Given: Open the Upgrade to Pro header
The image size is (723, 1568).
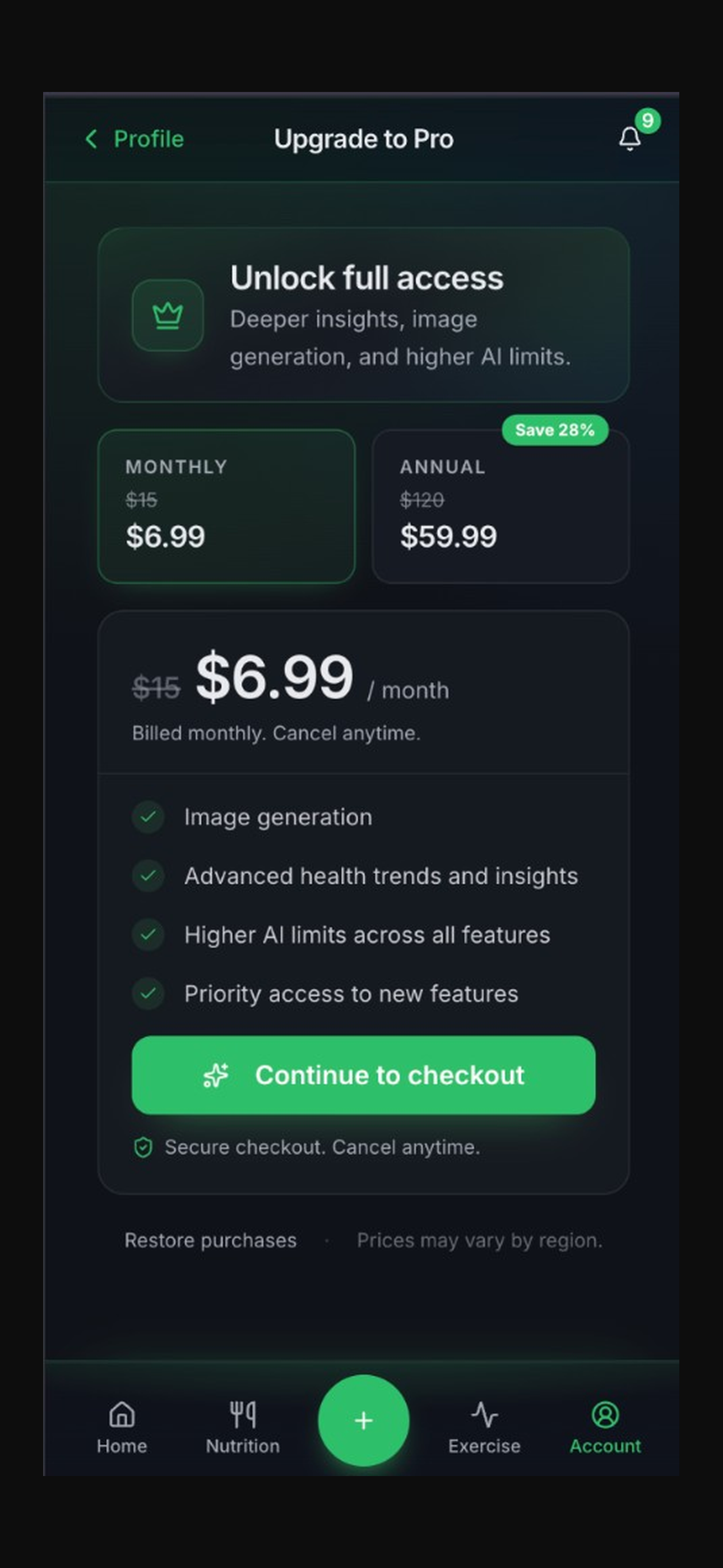Looking at the screenshot, I should [x=363, y=139].
